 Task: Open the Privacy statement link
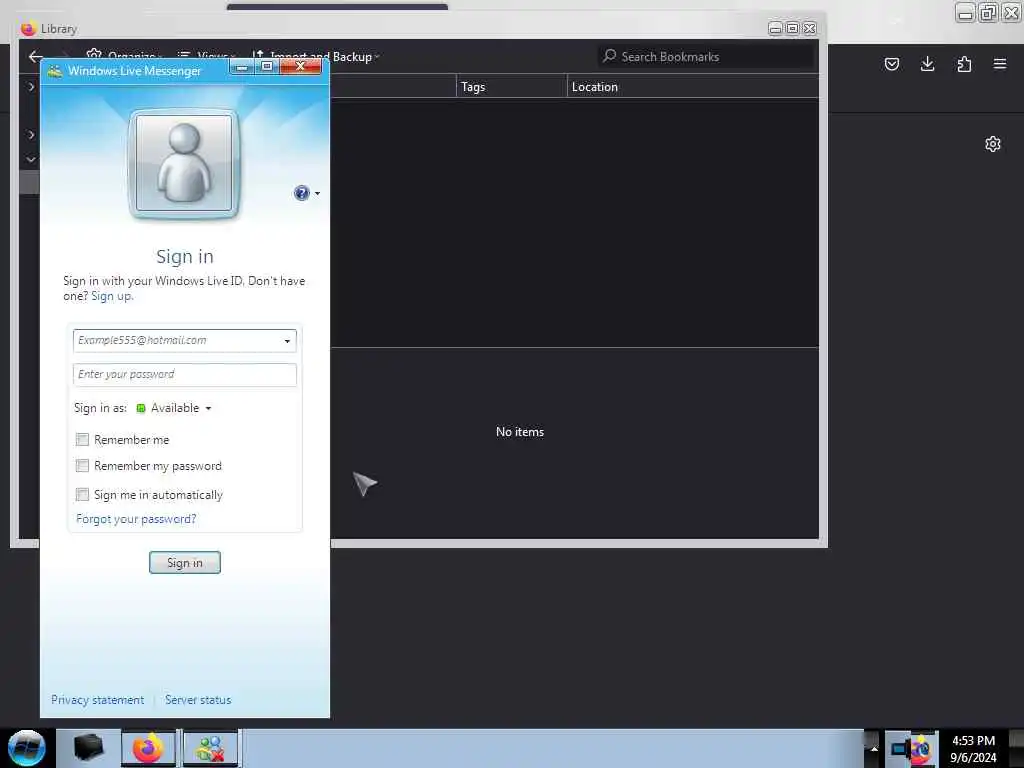pyautogui.click(x=97, y=700)
